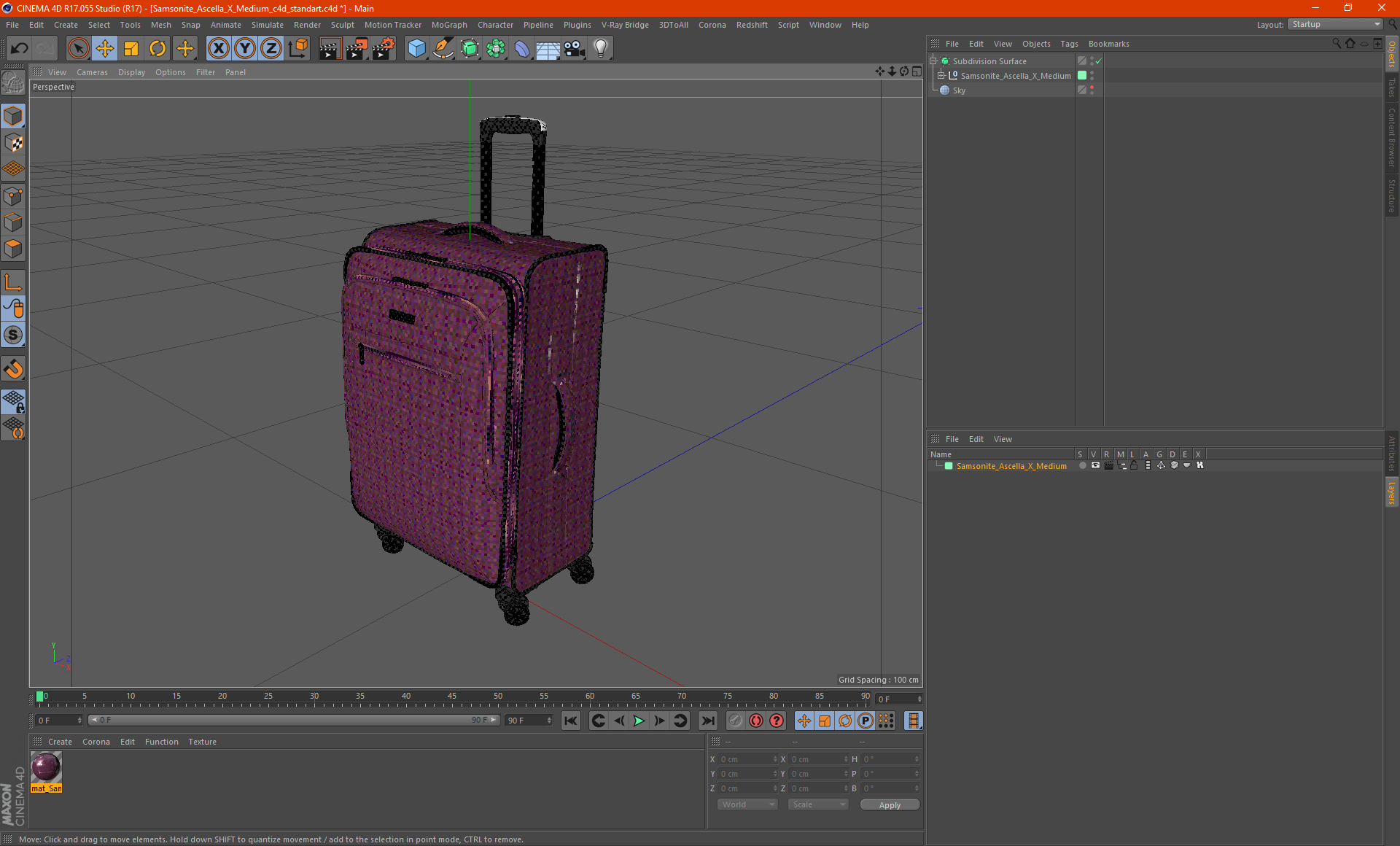Add a Camera object
Screen dimensions: 1400x846
[x=575, y=49]
